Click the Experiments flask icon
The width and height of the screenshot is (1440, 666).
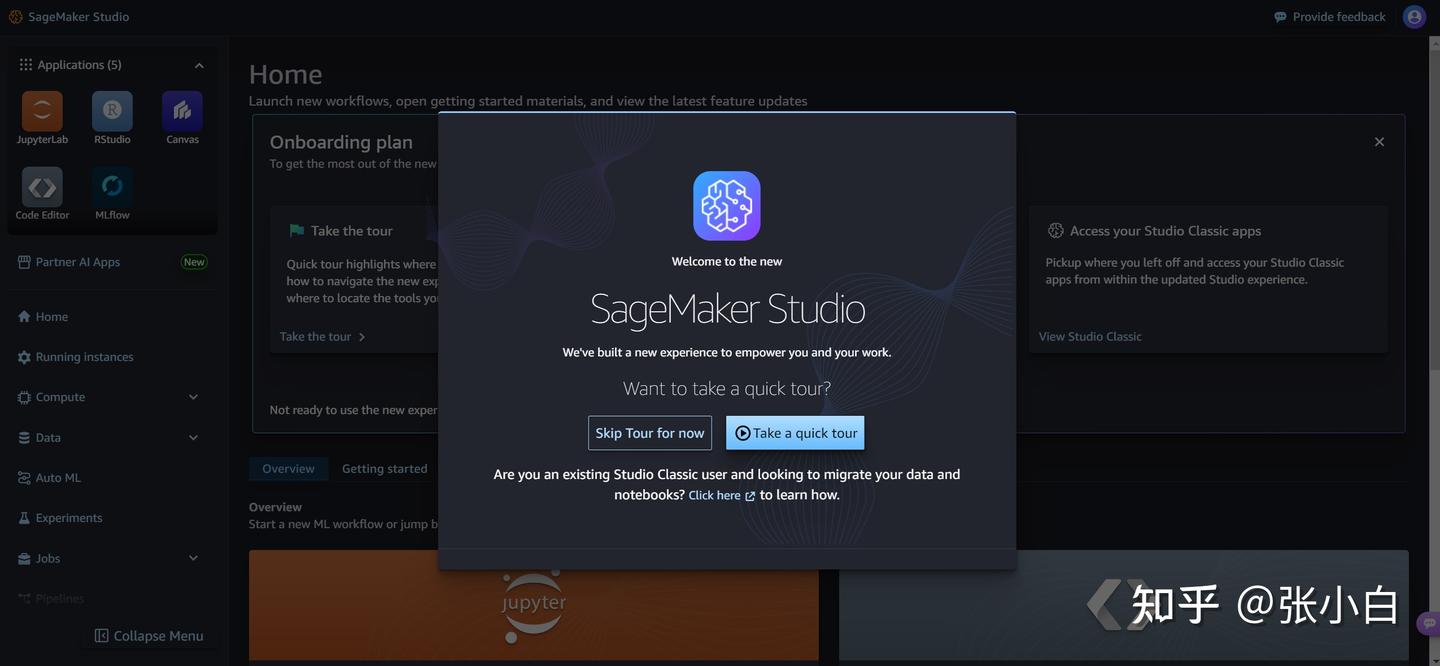click(24, 518)
